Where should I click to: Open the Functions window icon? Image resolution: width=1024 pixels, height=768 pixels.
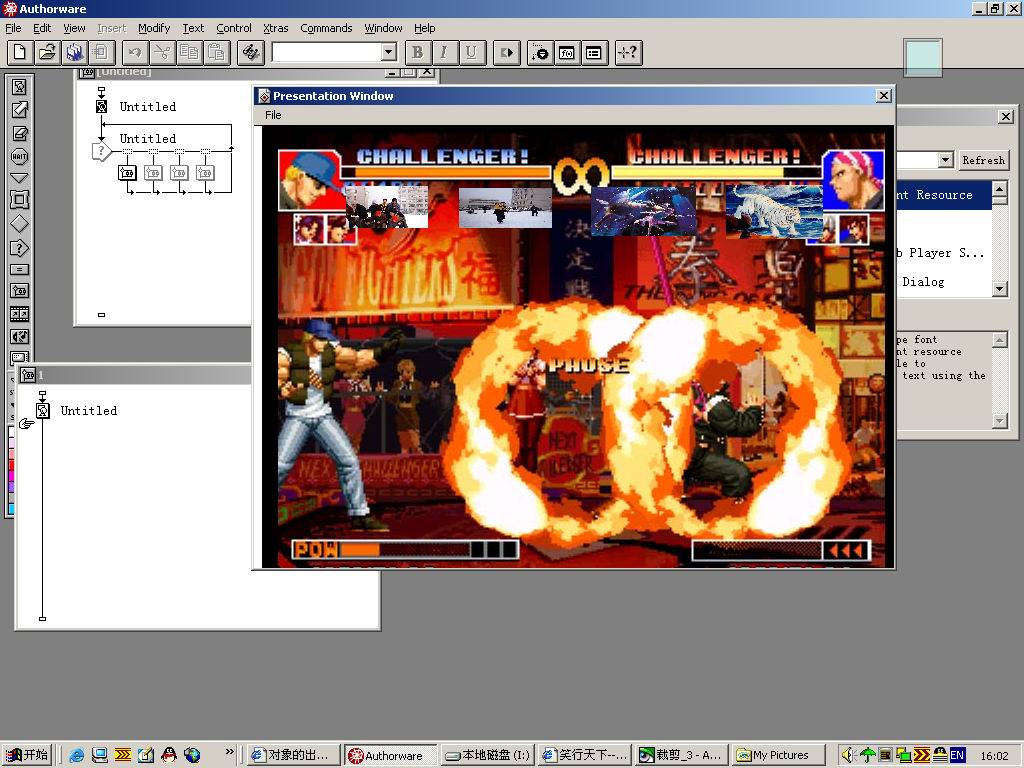click(x=567, y=52)
